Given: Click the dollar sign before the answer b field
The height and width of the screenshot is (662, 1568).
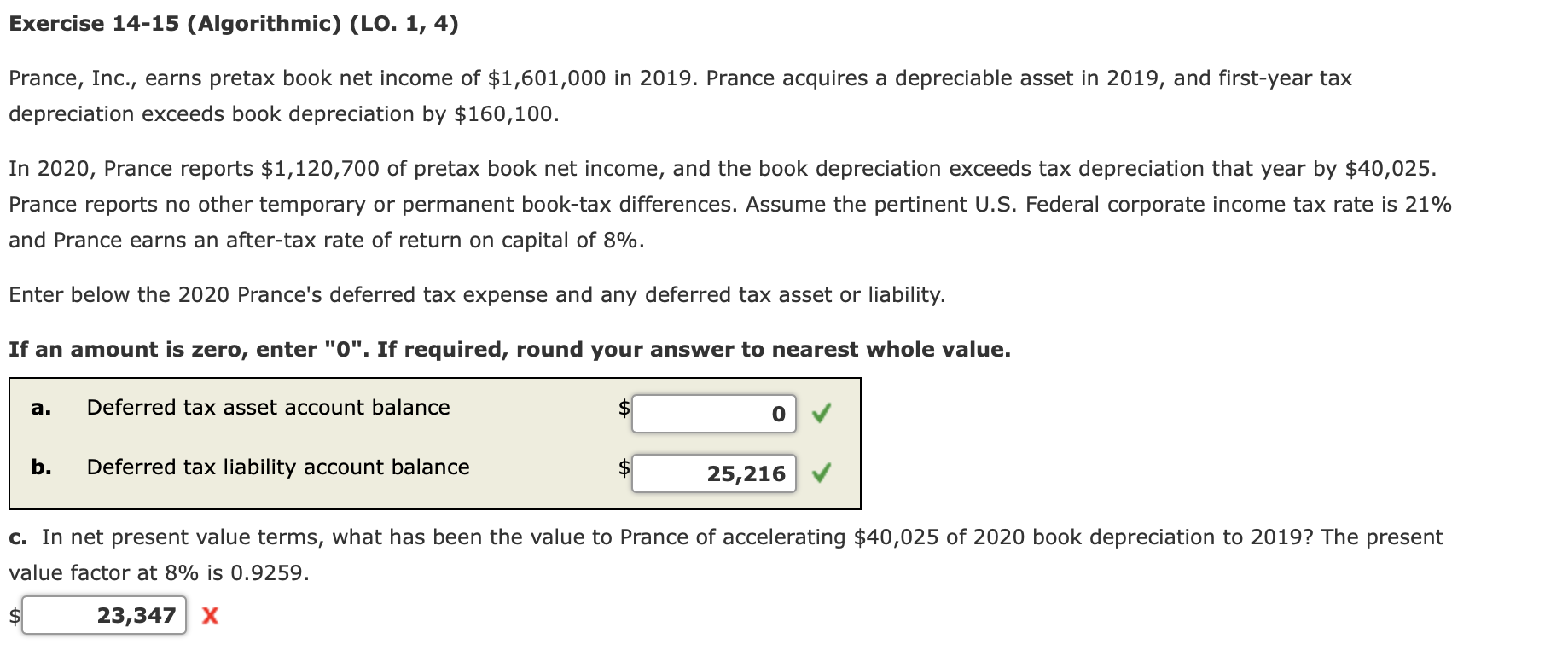Looking at the screenshot, I should (x=624, y=468).
